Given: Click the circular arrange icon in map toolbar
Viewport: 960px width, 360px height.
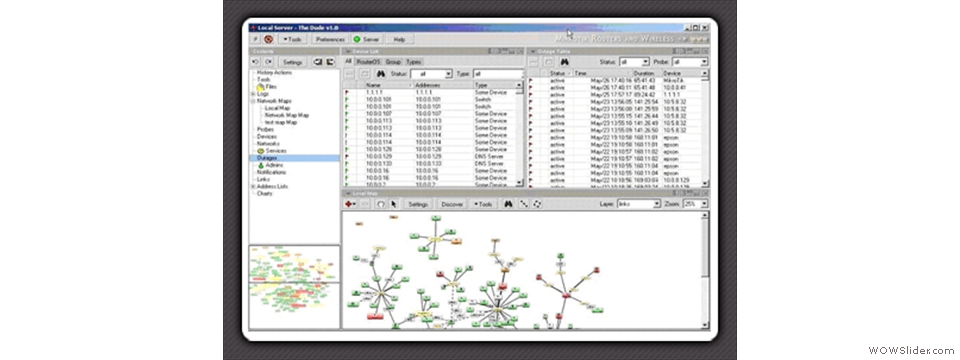Looking at the screenshot, I should pyautogui.click(x=537, y=204).
